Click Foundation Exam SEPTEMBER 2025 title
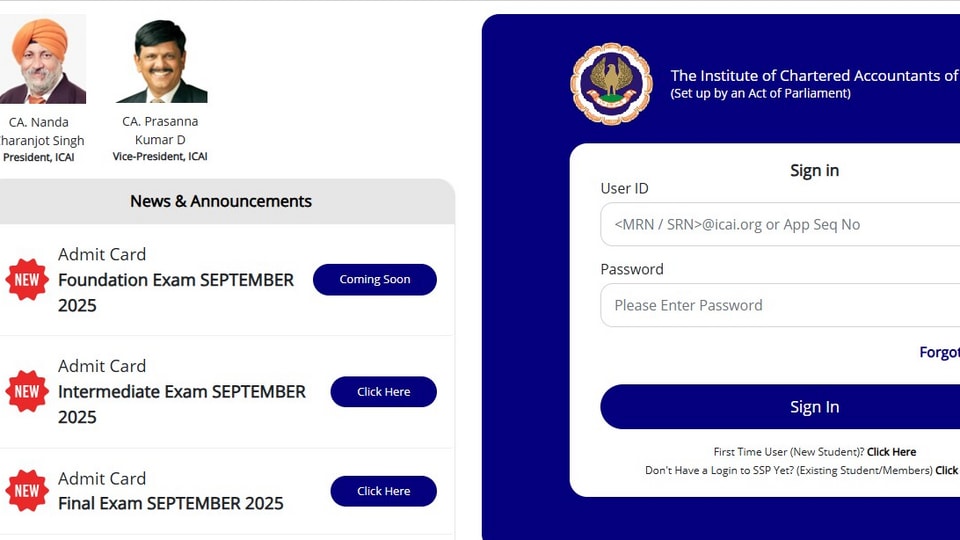Viewport: 960px width, 540px height. 176,293
